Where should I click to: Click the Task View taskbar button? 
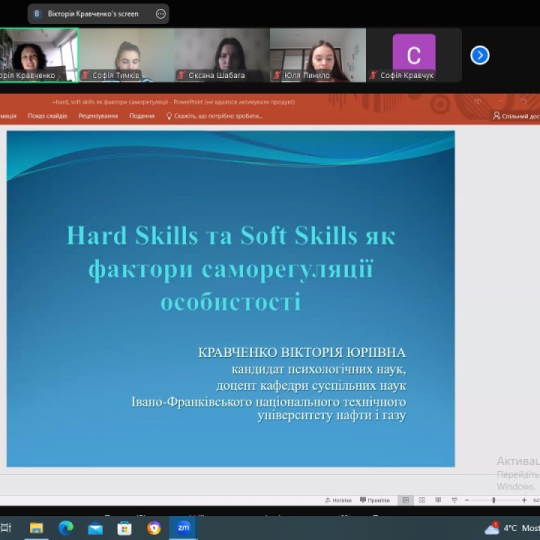click(x=6, y=528)
